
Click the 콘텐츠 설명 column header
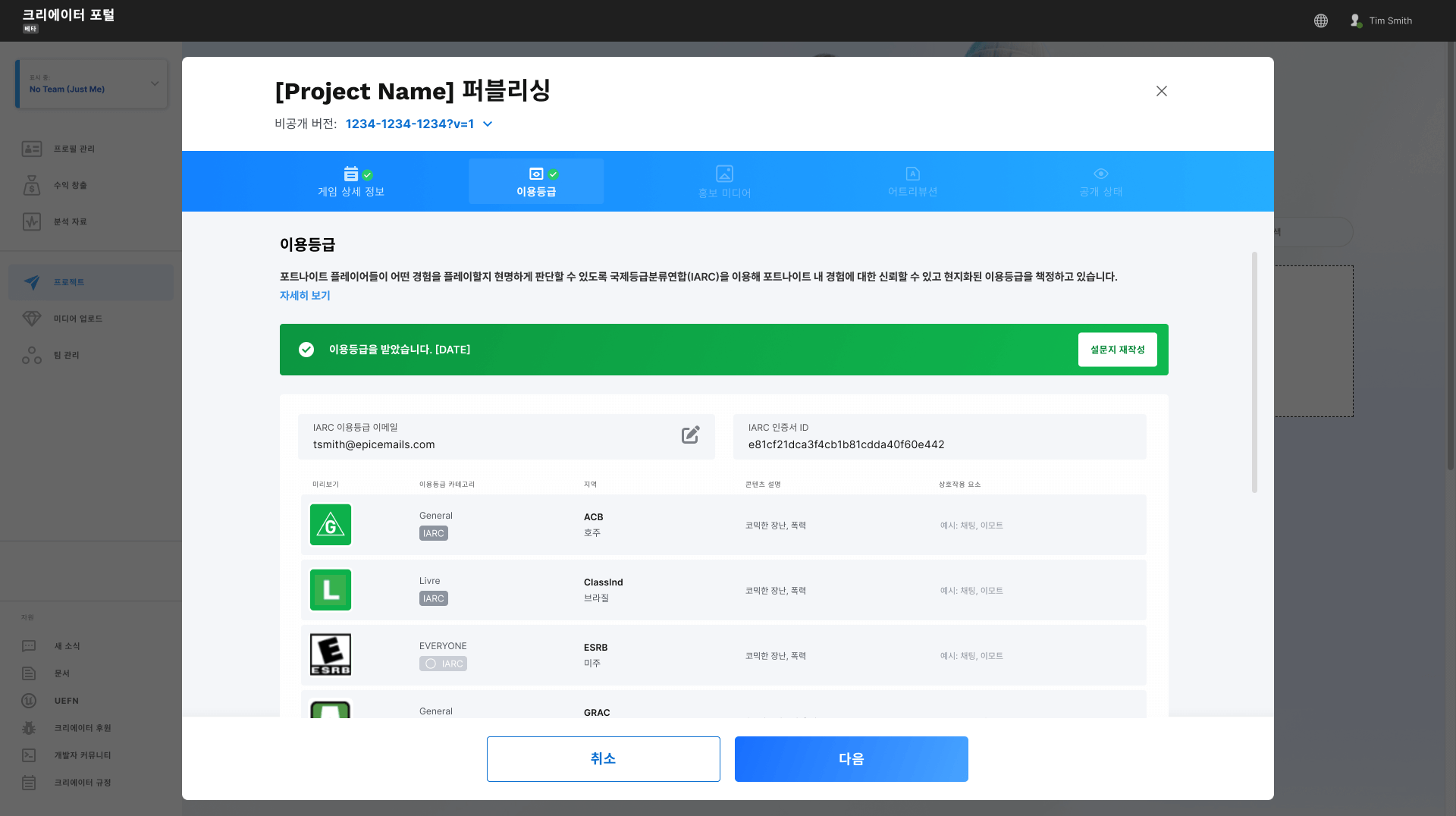click(x=763, y=485)
